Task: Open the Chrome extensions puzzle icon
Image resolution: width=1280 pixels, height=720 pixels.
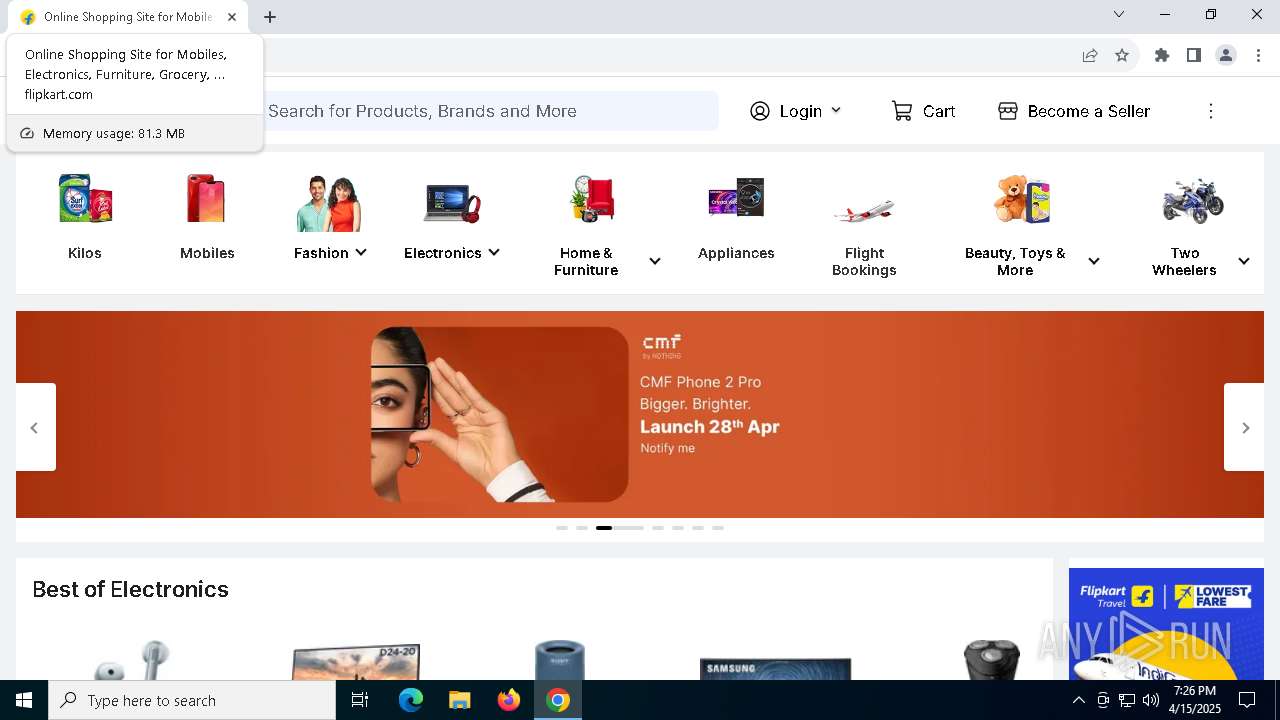Action: [1162, 55]
